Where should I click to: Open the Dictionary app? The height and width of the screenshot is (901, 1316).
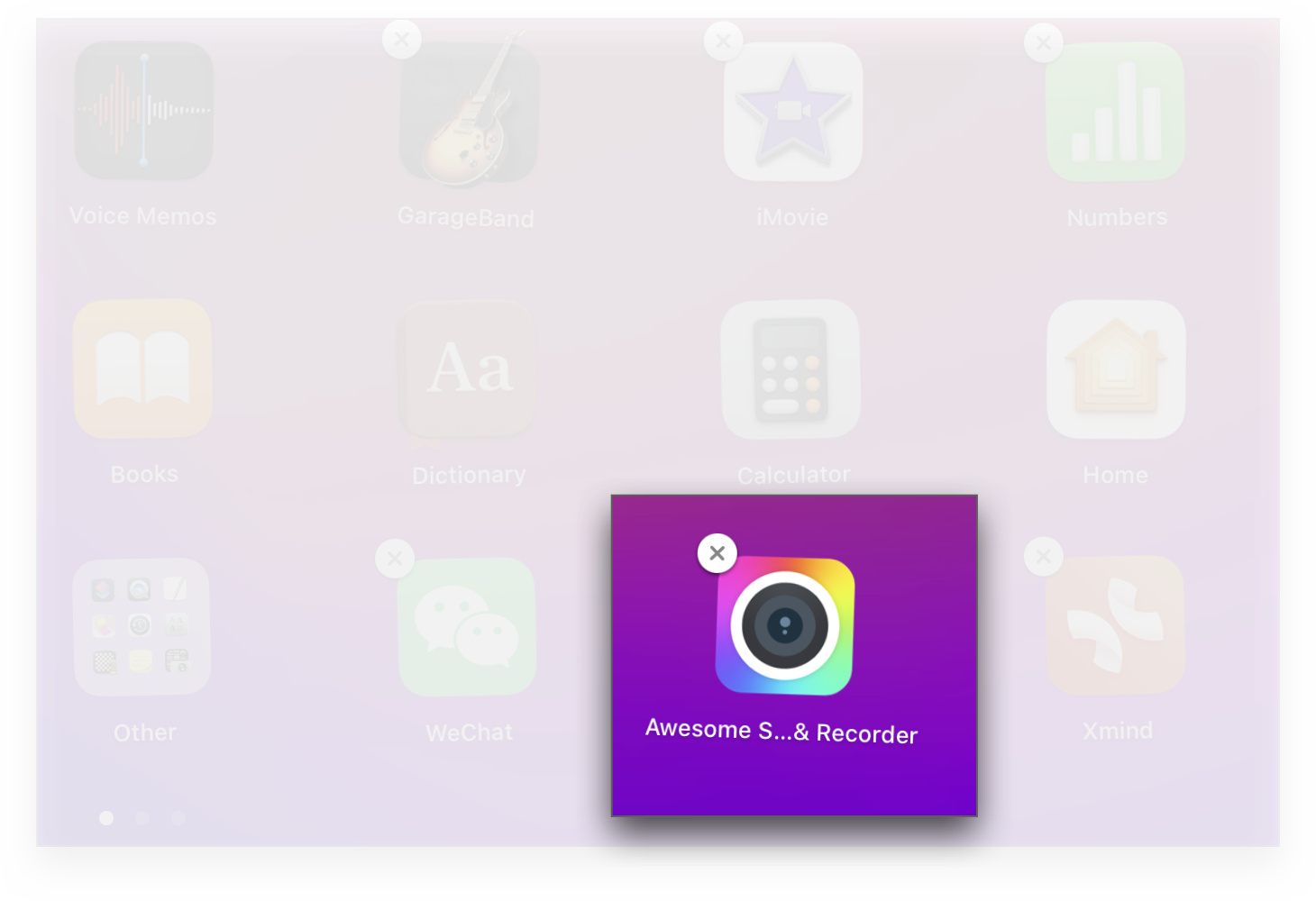tap(468, 369)
